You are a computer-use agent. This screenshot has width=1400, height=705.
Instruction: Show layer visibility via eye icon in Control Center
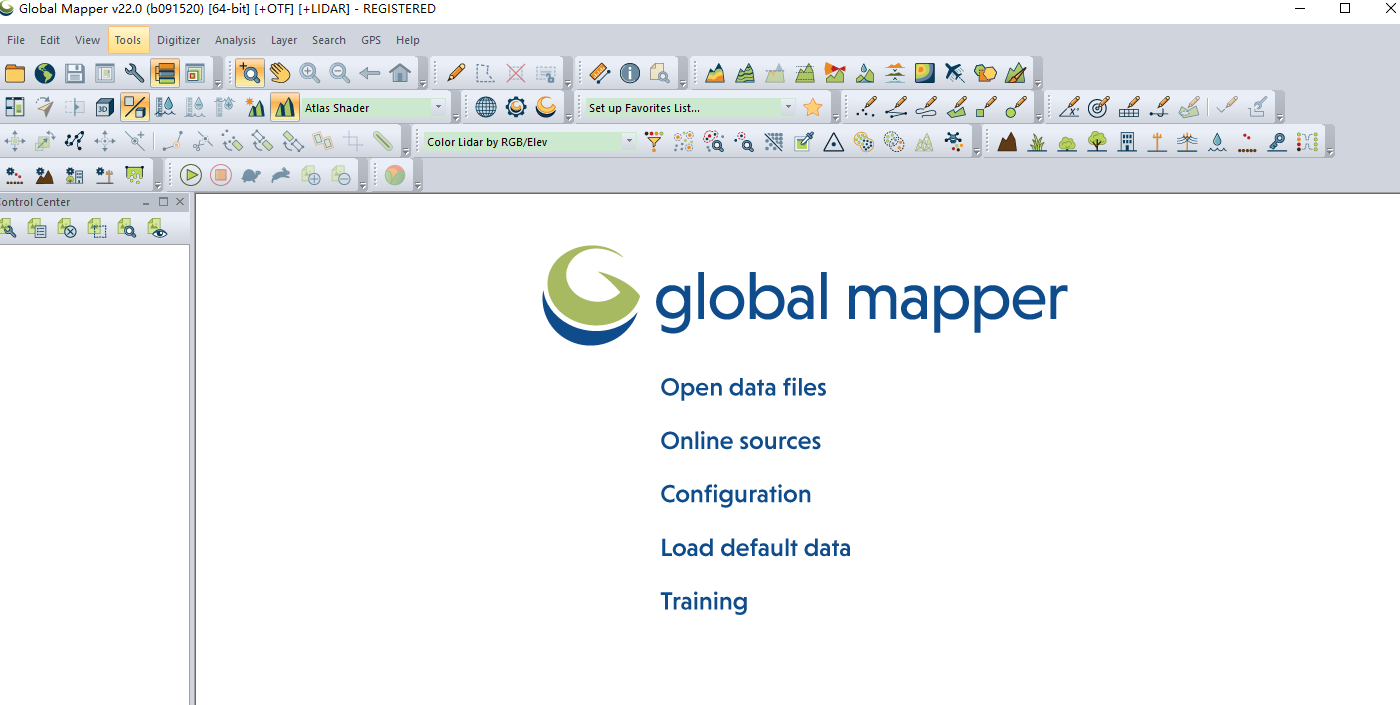[157, 229]
